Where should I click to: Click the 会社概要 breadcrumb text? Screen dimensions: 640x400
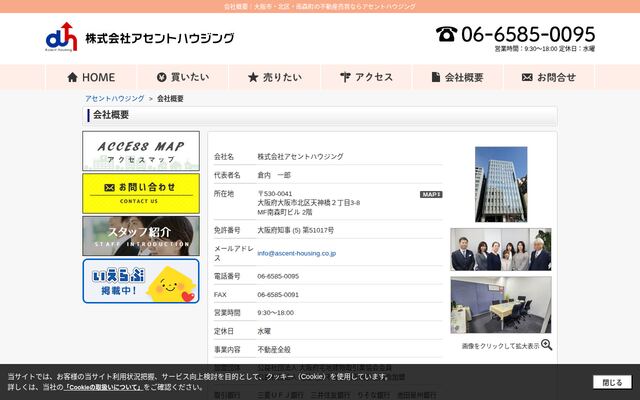tap(170, 98)
